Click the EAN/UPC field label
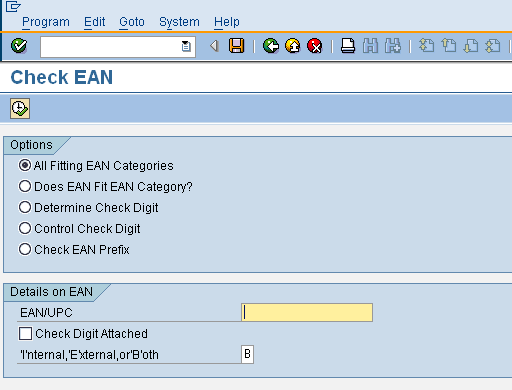Image resolution: width=512 pixels, height=390 pixels. point(46,313)
